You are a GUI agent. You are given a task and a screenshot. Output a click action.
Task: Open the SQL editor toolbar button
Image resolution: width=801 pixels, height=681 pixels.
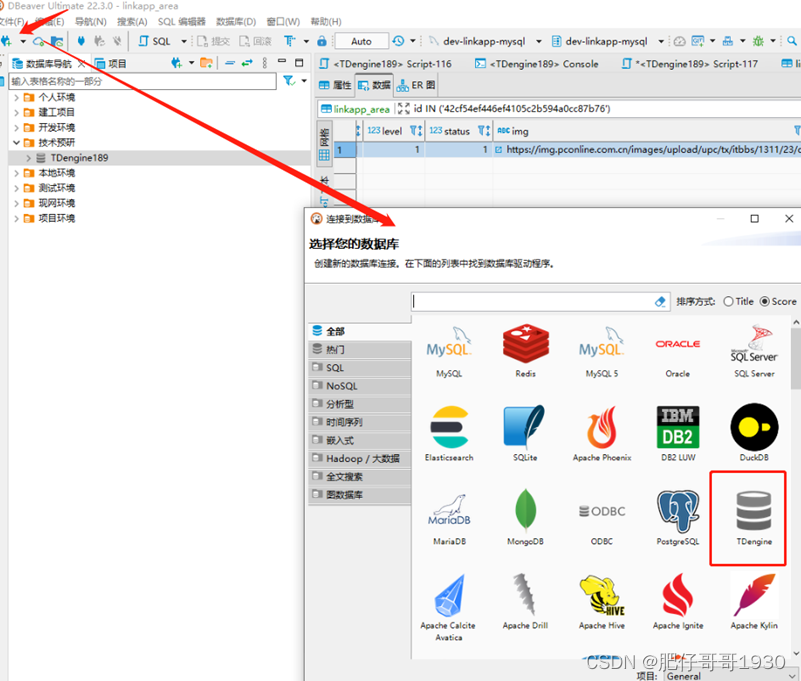(155, 41)
